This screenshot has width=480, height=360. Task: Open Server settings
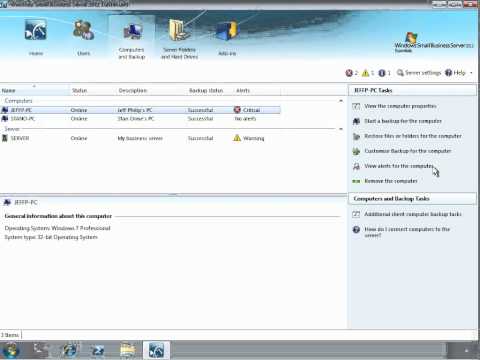coord(419,73)
